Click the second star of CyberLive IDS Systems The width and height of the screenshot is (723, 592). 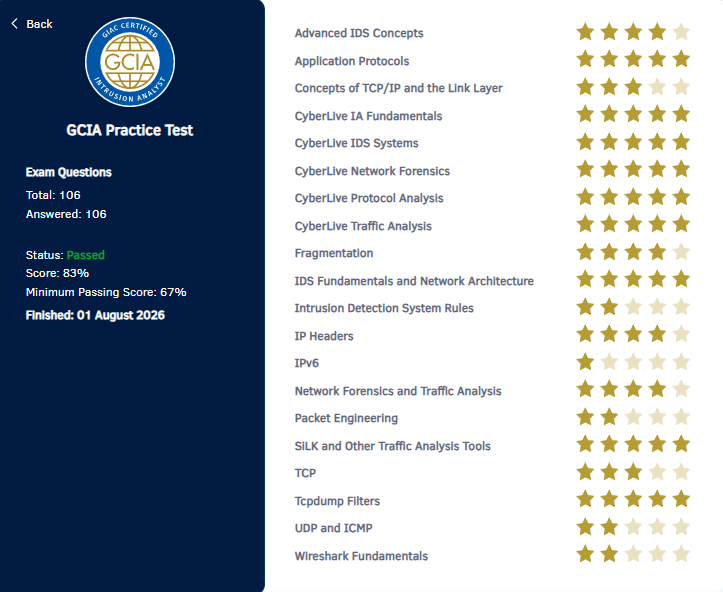pos(610,142)
